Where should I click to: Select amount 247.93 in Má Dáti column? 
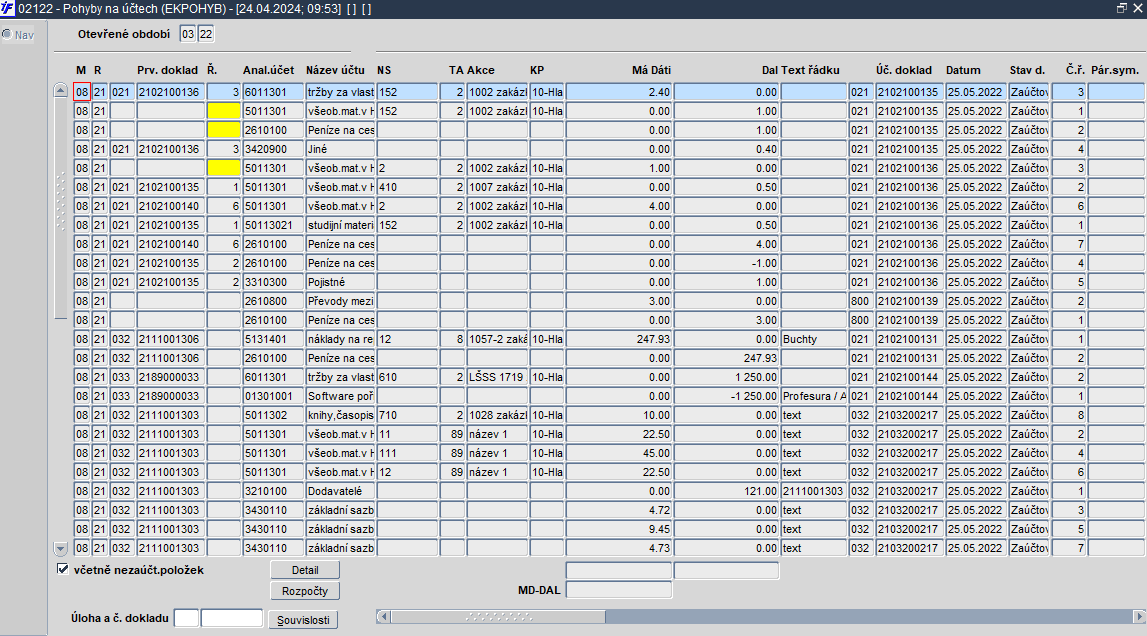(x=619, y=340)
